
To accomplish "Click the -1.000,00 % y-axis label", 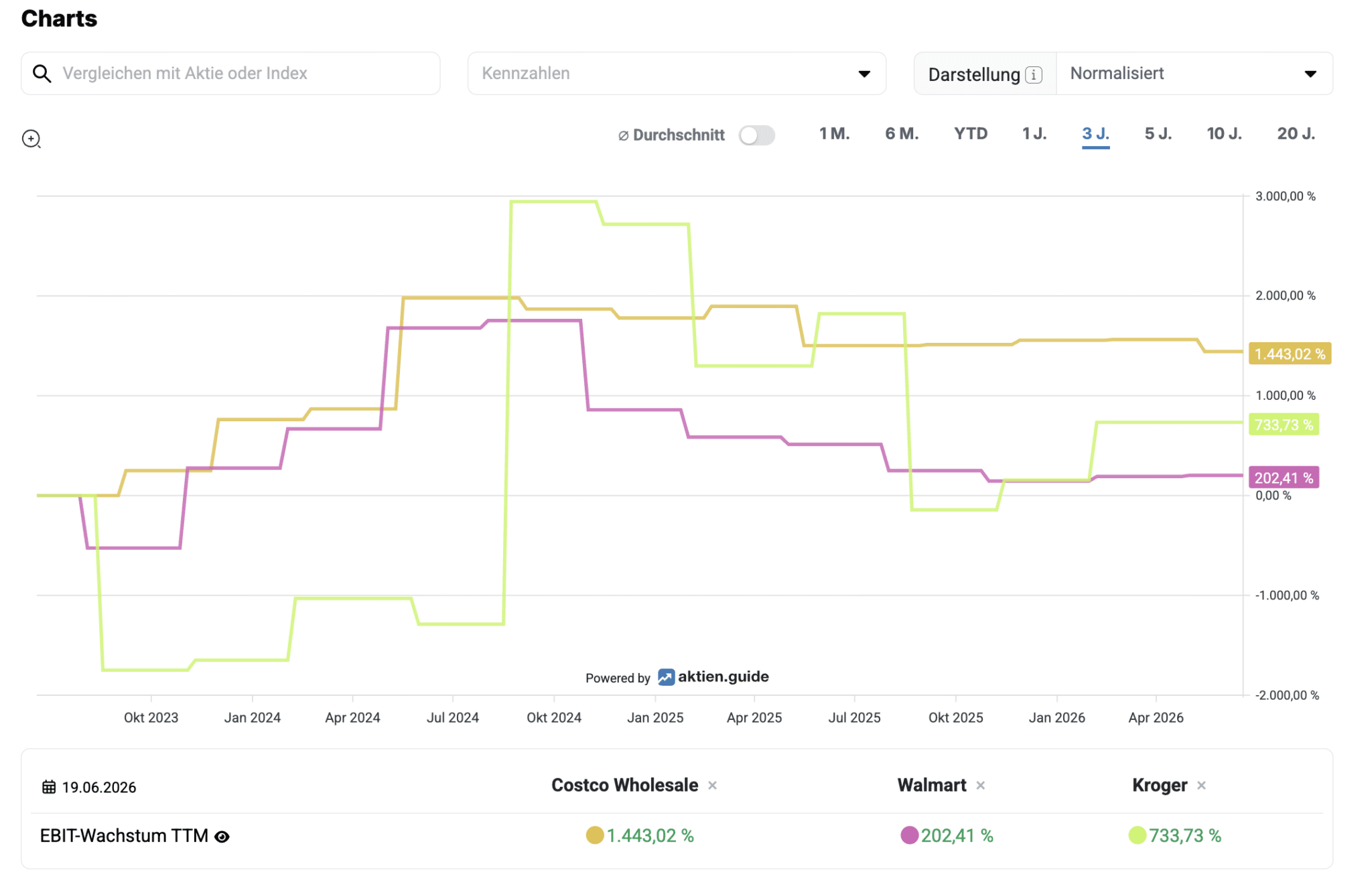I will tap(1287, 595).
